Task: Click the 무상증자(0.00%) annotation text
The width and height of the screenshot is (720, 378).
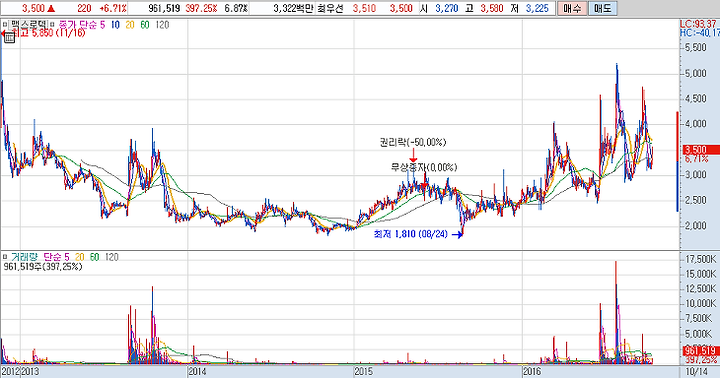Action: pos(424,167)
